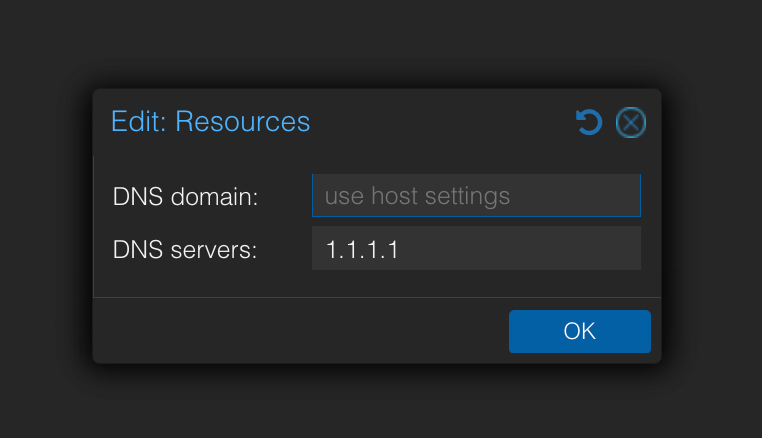The width and height of the screenshot is (762, 438).
Task: Click the dialog title bar between title and reset icon
Action: [x=440, y=122]
